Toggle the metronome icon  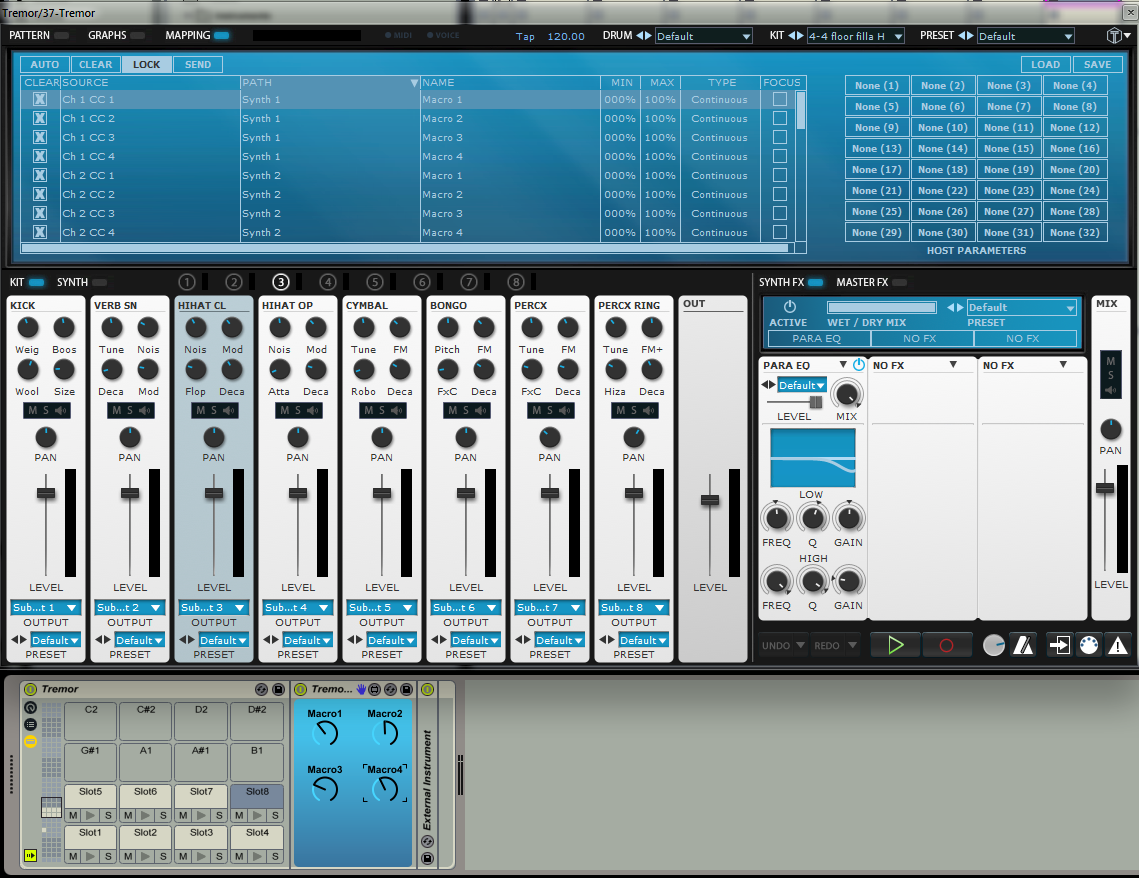[x=1022, y=645]
